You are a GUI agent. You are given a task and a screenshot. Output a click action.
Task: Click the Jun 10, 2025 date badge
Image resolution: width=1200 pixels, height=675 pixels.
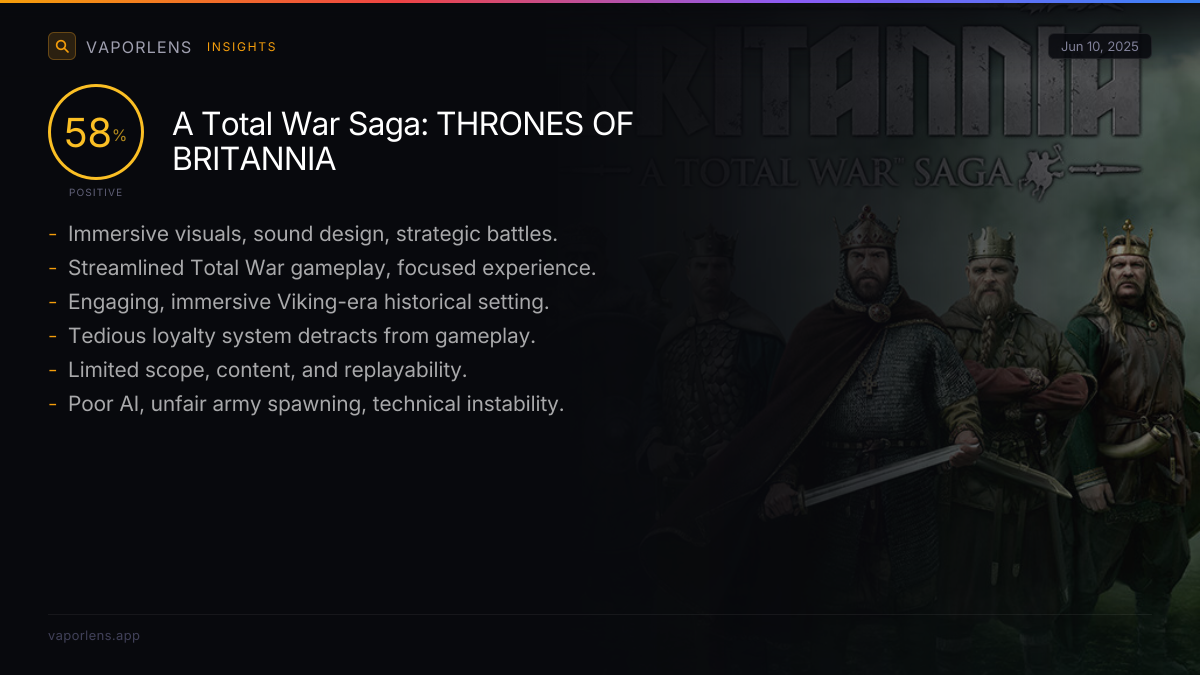click(1100, 46)
